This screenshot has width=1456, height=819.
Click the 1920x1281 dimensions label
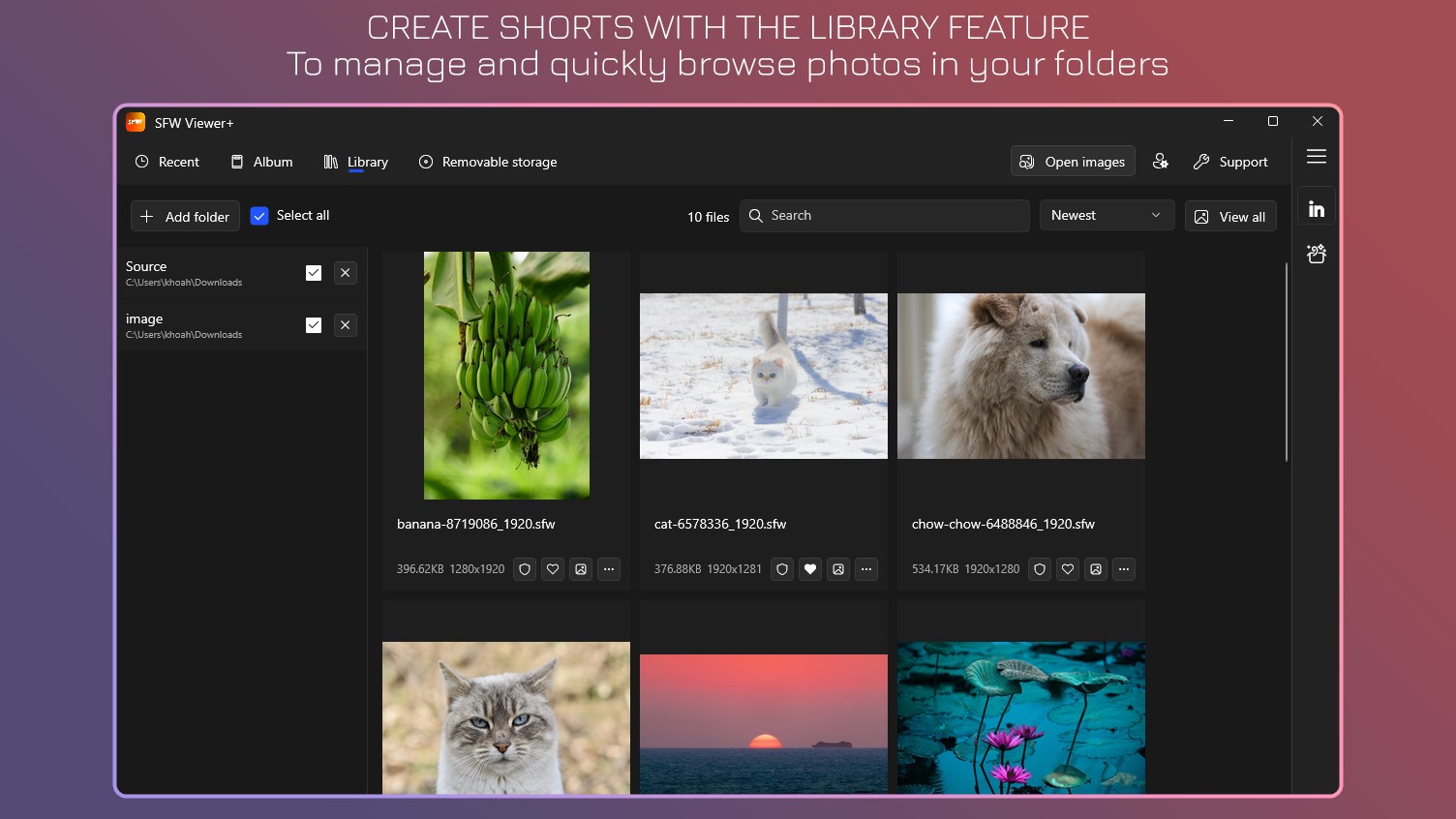tap(735, 569)
